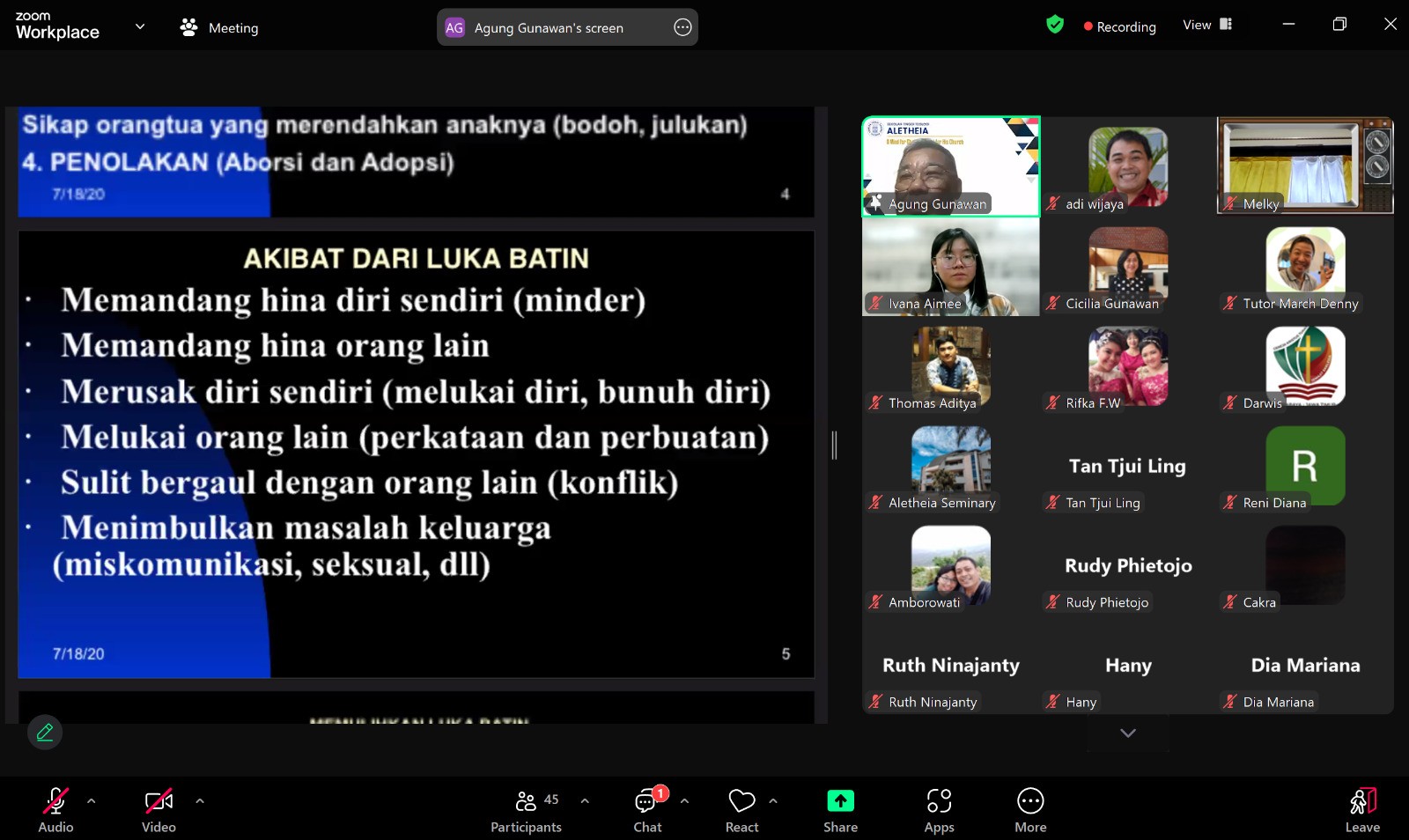
Task: Expand the caret next to Participants
Action: coord(585,801)
